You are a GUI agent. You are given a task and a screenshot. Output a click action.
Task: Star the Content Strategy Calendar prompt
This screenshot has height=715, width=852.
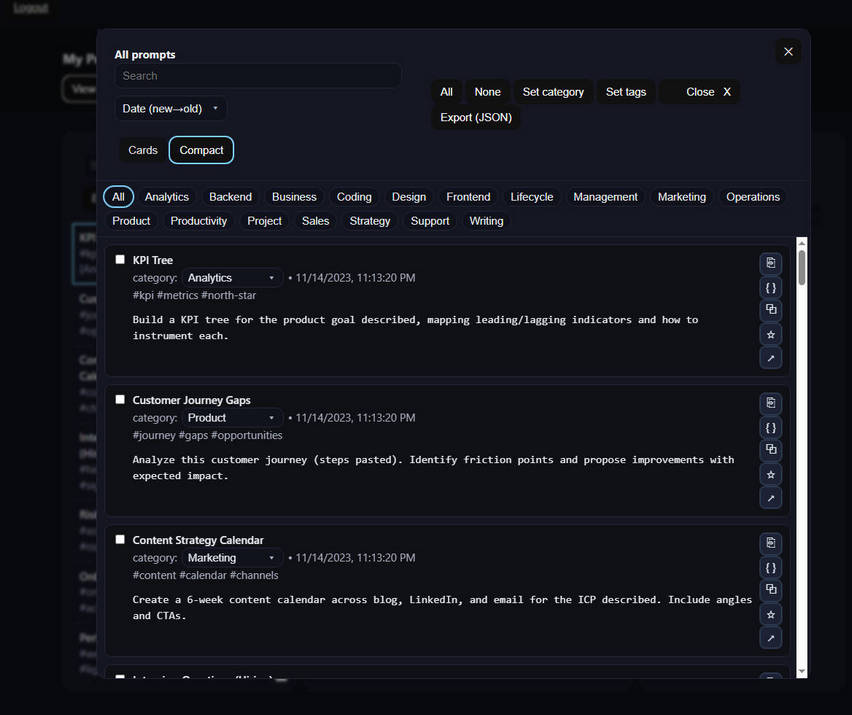(x=770, y=614)
